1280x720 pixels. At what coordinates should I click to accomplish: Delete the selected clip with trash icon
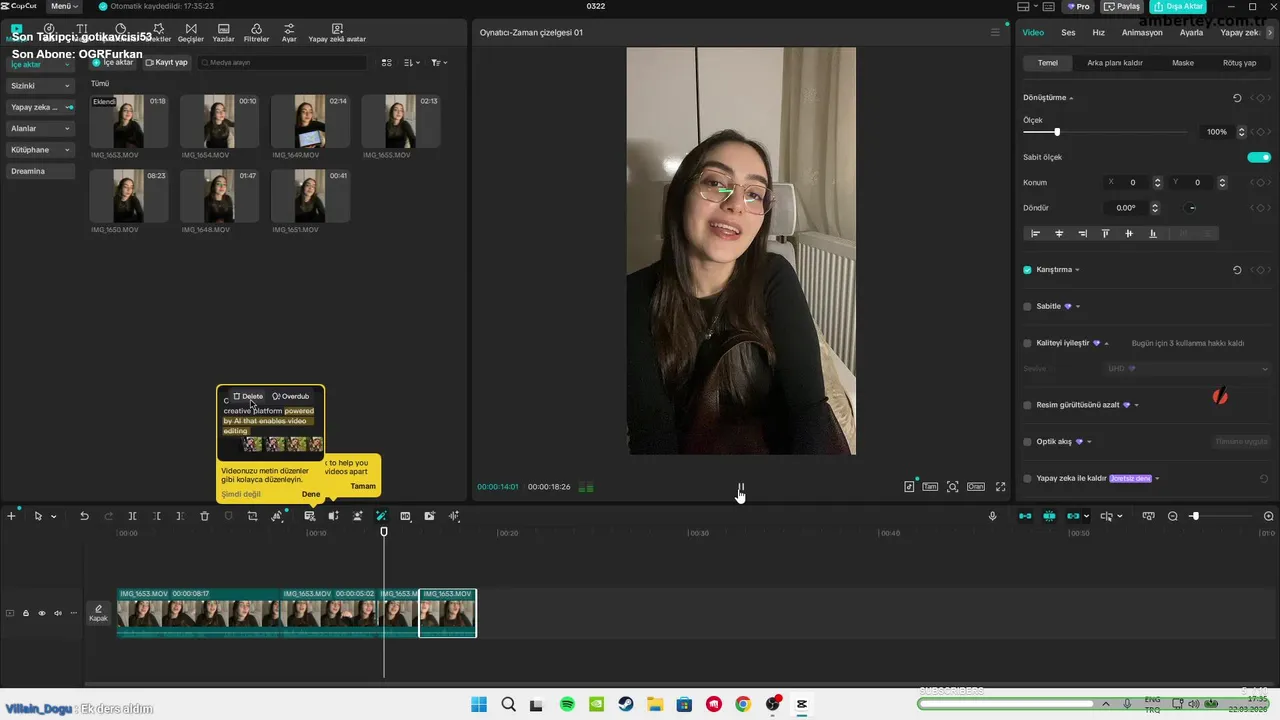[204, 516]
